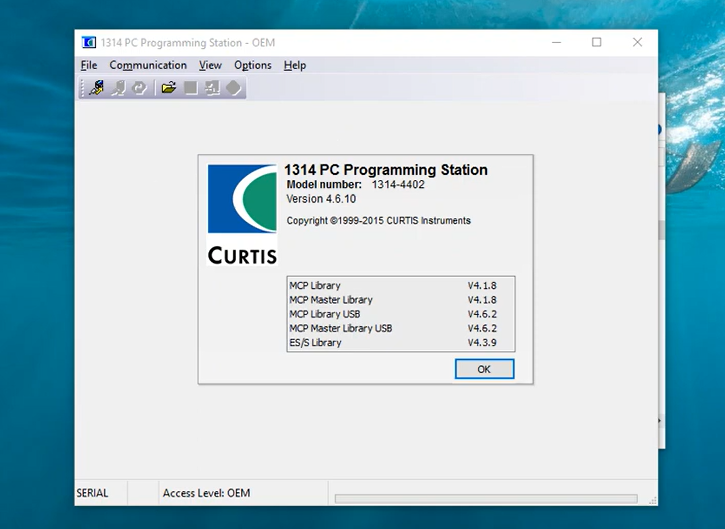The width and height of the screenshot is (725, 529).
Task: Click the grayed-out diamond toolbar icon
Action: coord(233,88)
